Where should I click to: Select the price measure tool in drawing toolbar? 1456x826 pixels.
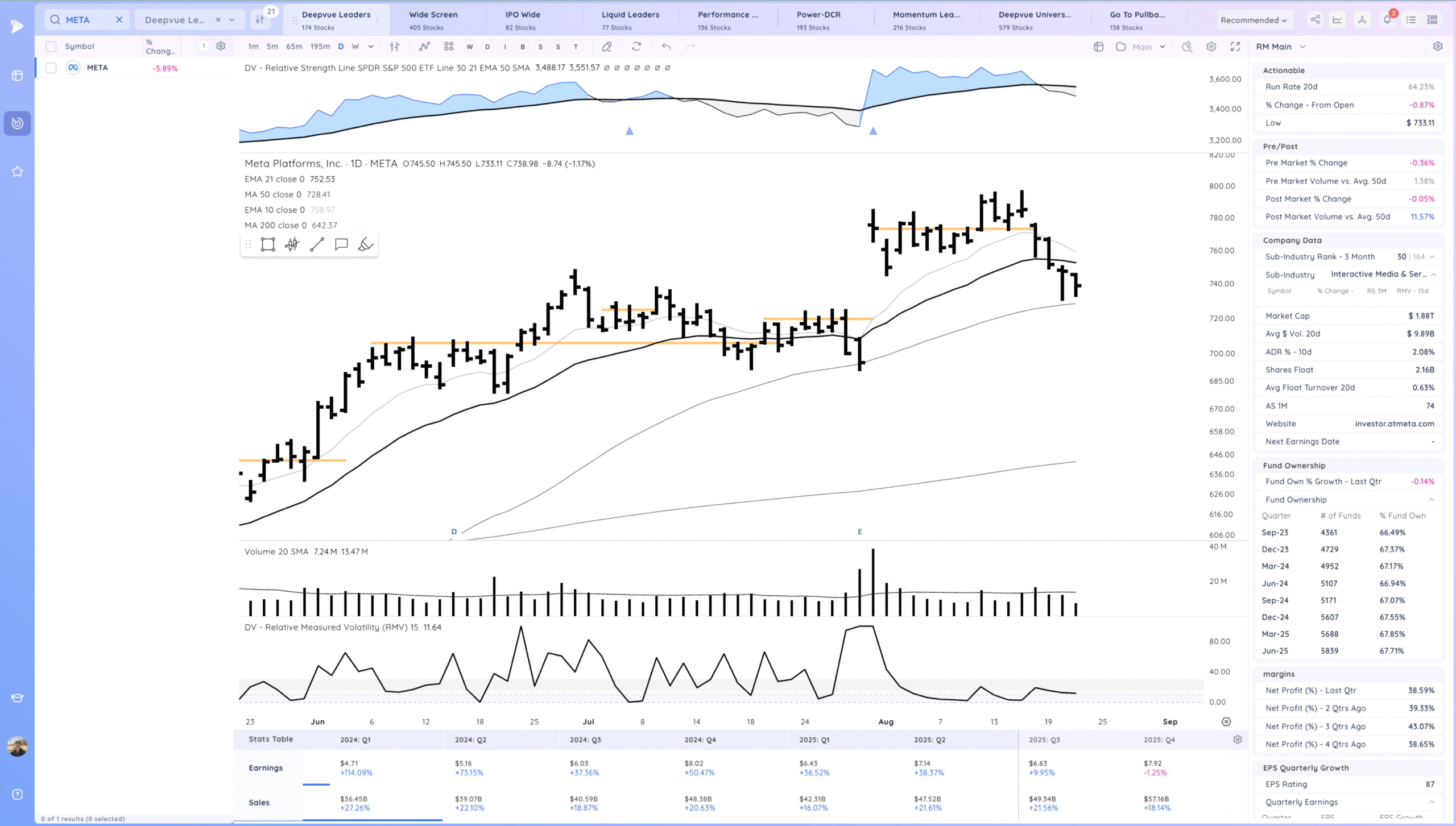coord(292,244)
